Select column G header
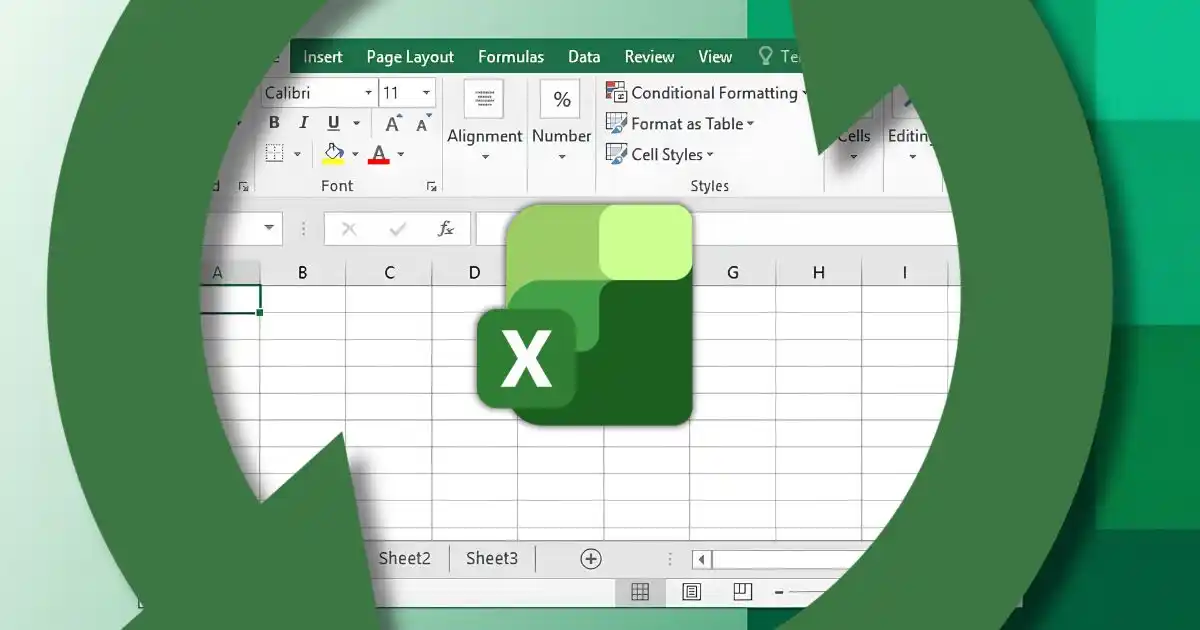Viewport: 1200px width, 630px height. click(733, 272)
